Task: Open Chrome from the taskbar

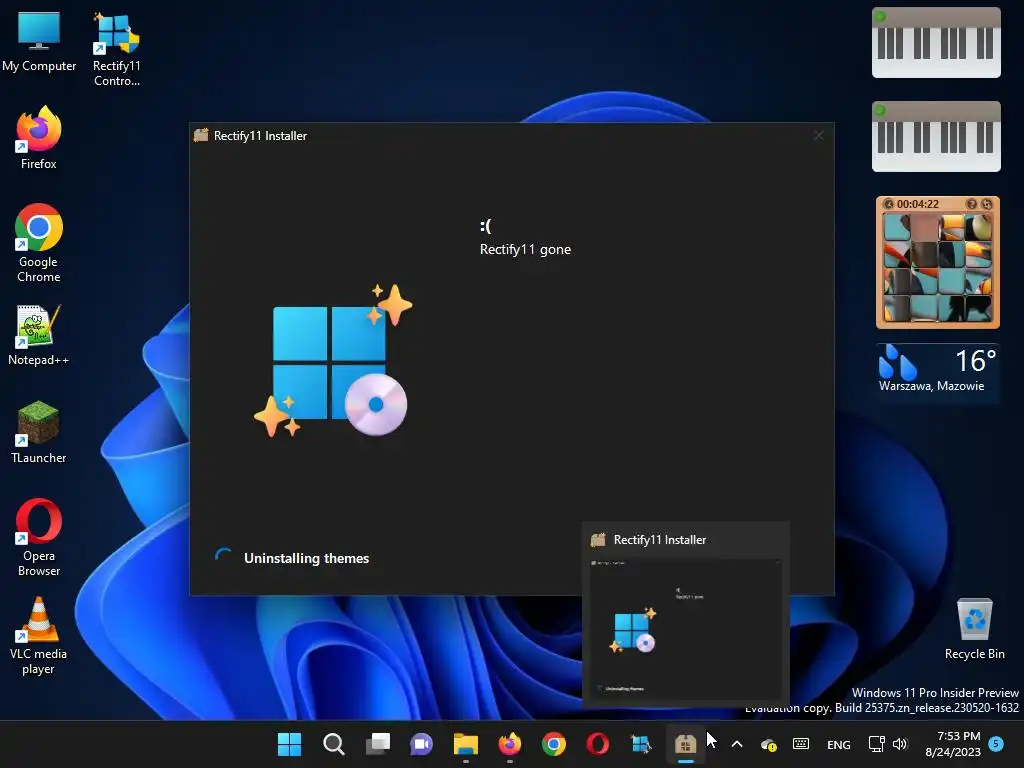Action: click(554, 744)
